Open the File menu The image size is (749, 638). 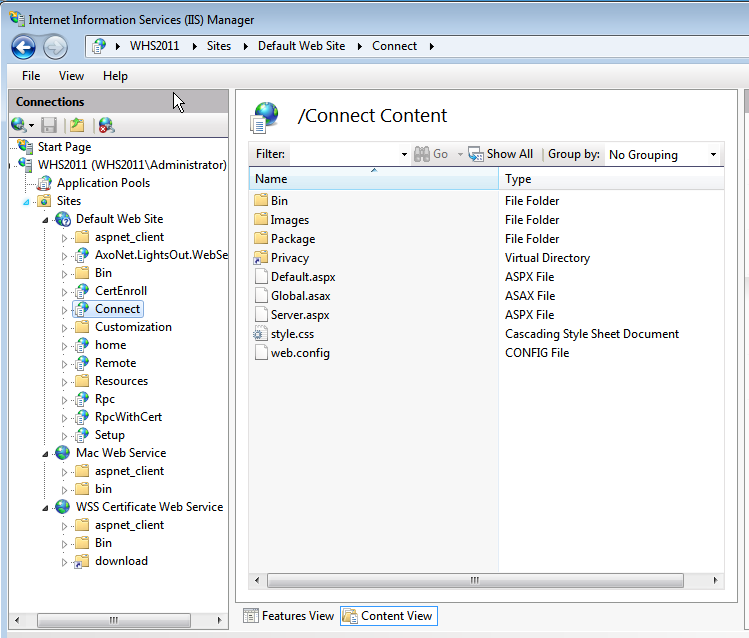pos(31,76)
